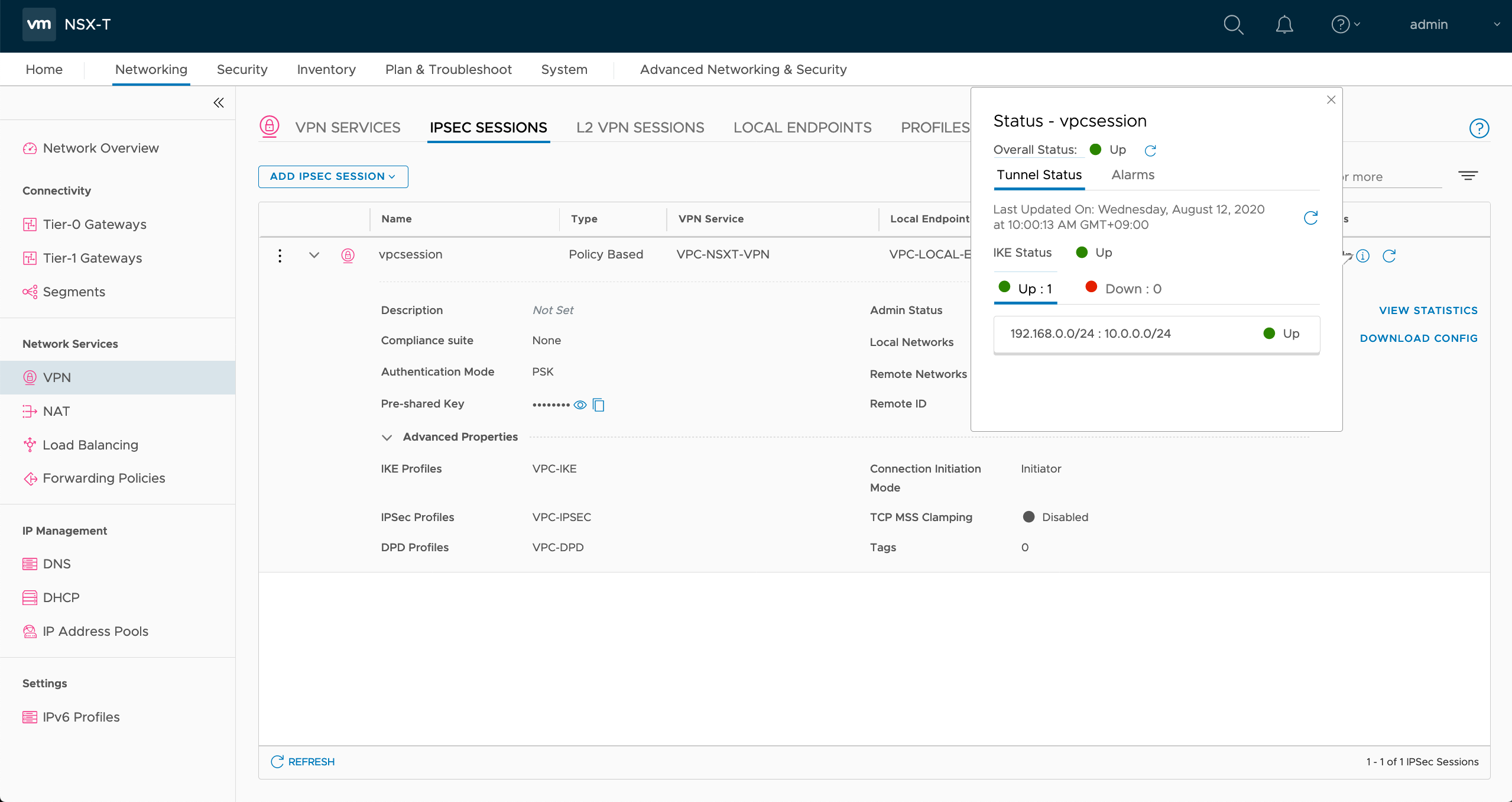Refresh the Last Updated On timestamp

[x=1311, y=218]
